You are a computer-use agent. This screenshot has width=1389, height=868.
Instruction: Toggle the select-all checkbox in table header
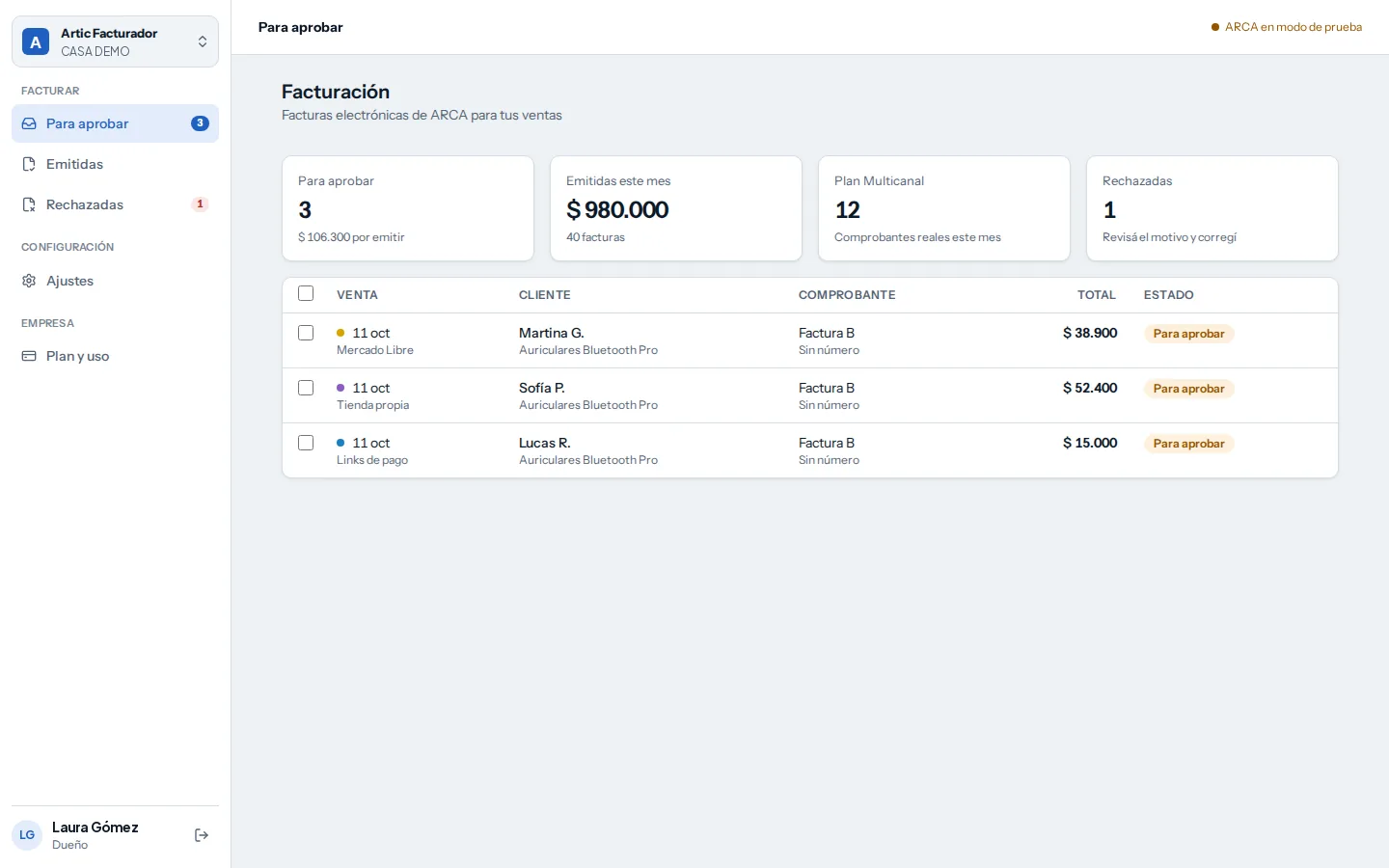[x=306, y=294]
